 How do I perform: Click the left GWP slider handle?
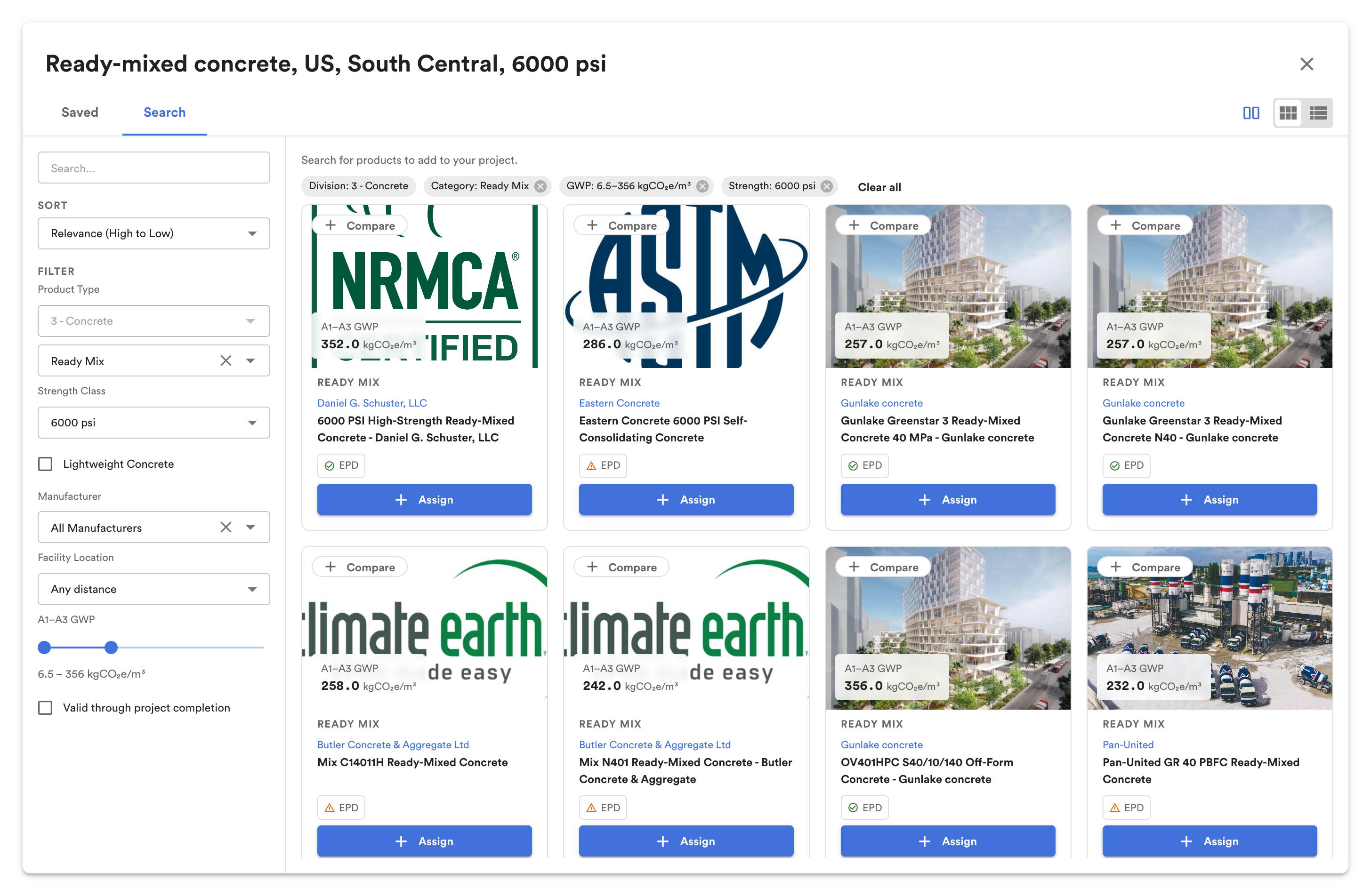(44, 647)
